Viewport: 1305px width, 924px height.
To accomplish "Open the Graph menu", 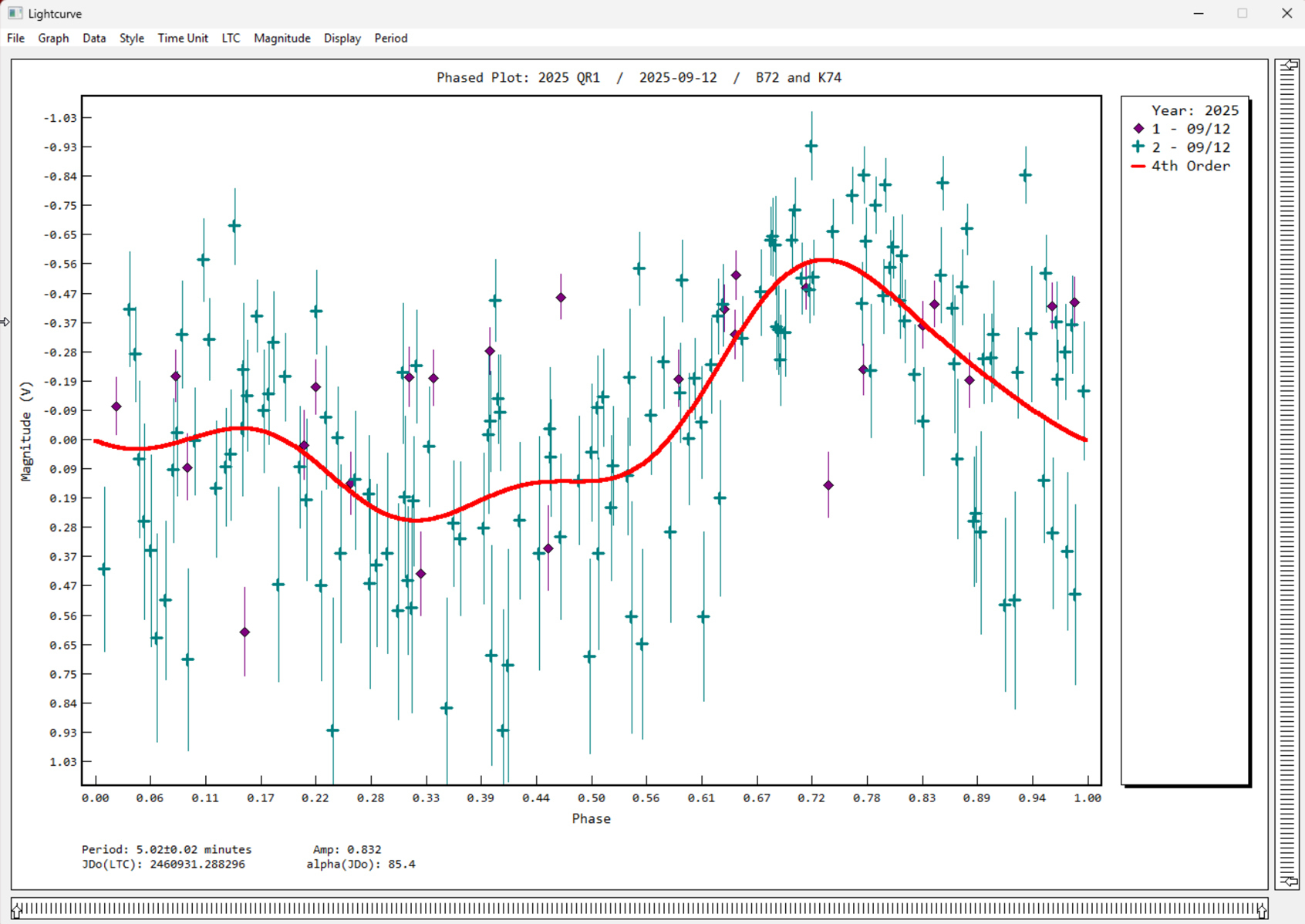I will 53,38.
